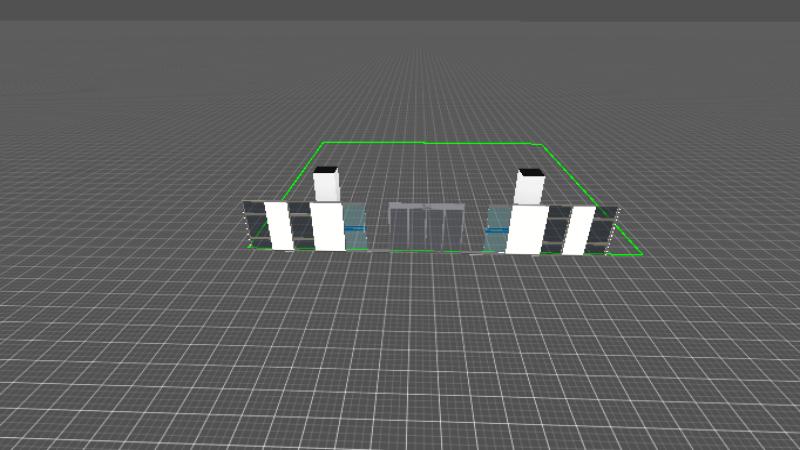Screen dimensions: 800x450
Task: Select the left blue glass panel
Action: 356,227
